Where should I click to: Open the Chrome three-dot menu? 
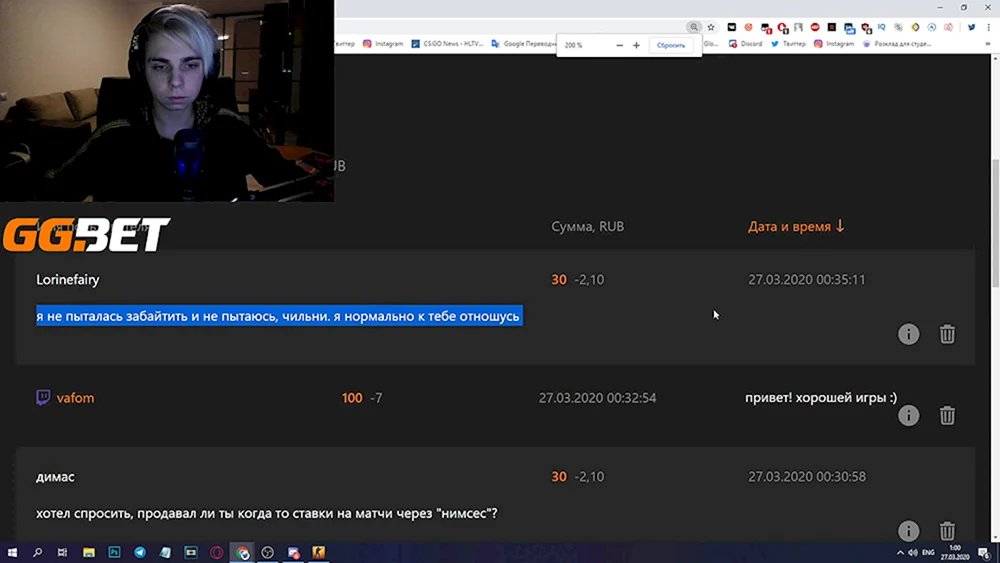pos(988,27)
